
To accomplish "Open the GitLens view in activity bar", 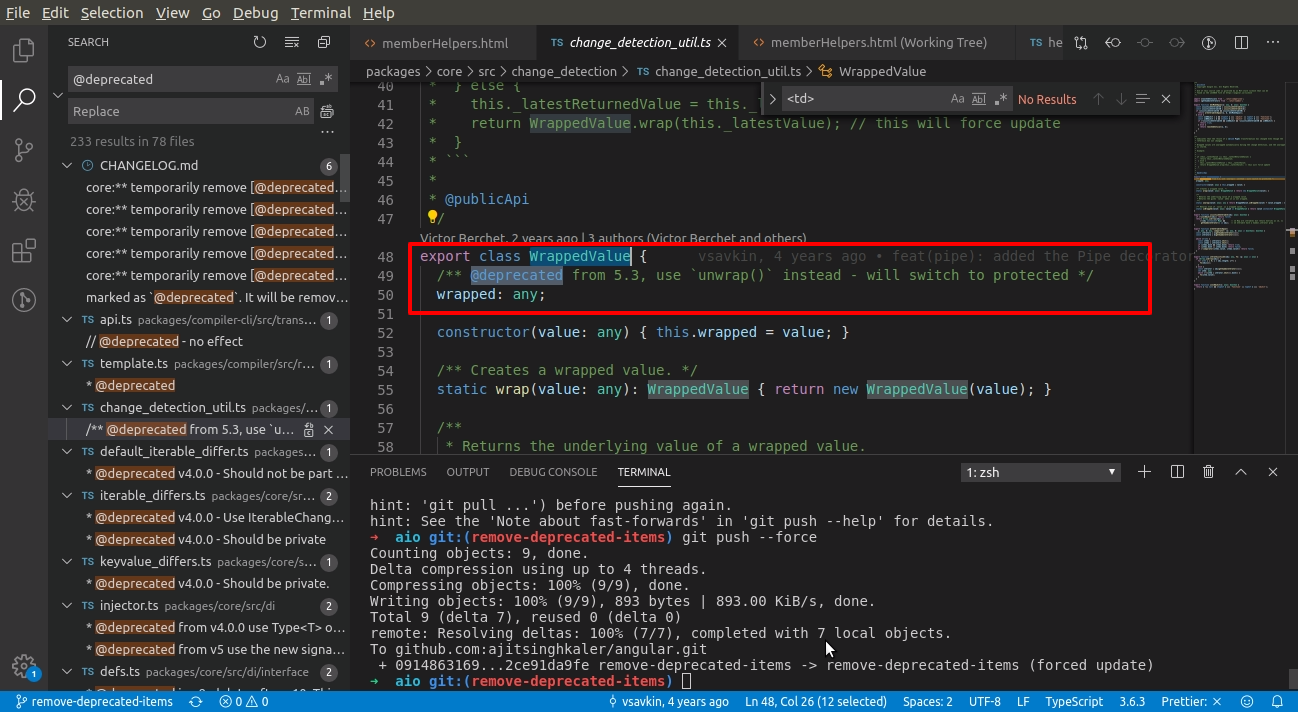I will click(x=24, y=300).
